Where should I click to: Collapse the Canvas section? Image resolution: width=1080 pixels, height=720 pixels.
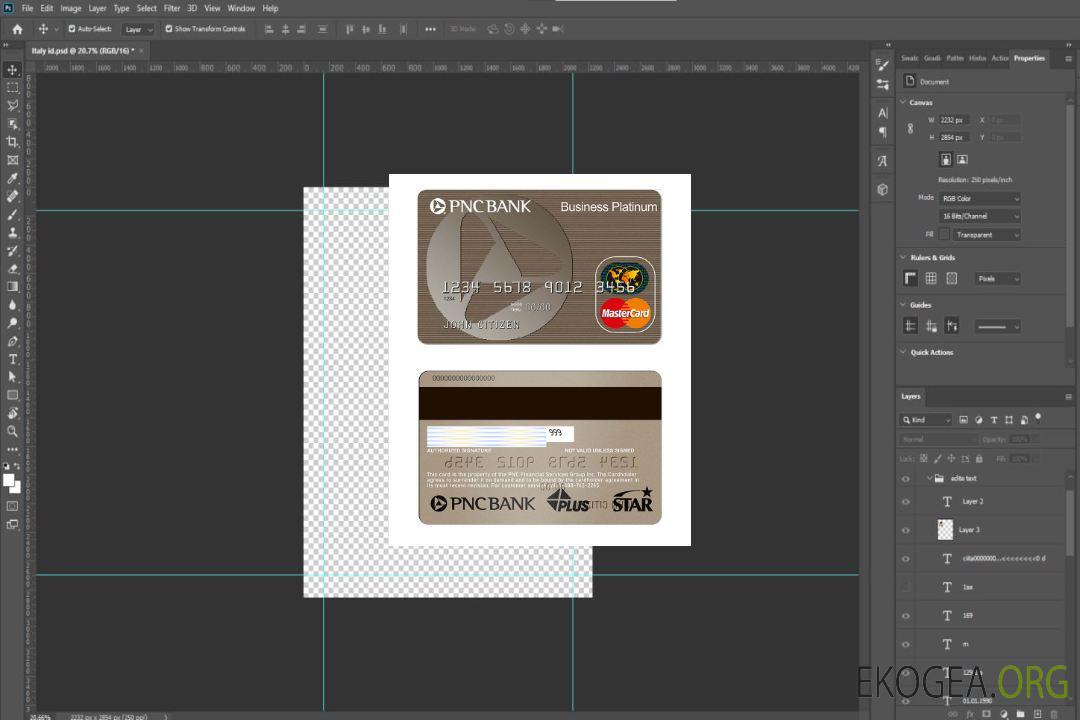pos(903,102)
